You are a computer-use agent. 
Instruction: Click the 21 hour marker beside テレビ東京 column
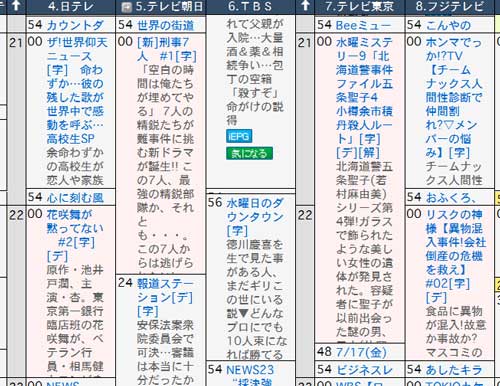point(305,43)
